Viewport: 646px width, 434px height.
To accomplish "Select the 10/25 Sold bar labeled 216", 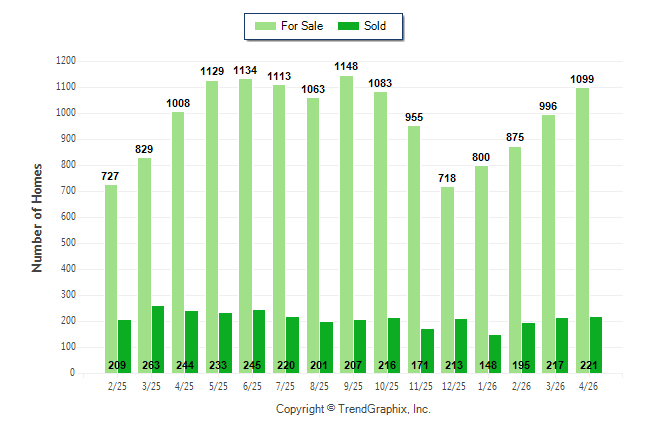I will 394,346.
